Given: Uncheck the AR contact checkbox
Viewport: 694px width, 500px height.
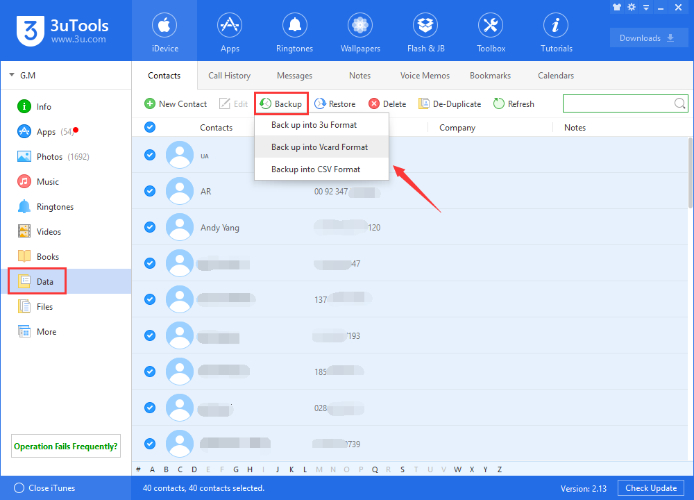Looking at the screenshot, I should (x=150, y=191).
